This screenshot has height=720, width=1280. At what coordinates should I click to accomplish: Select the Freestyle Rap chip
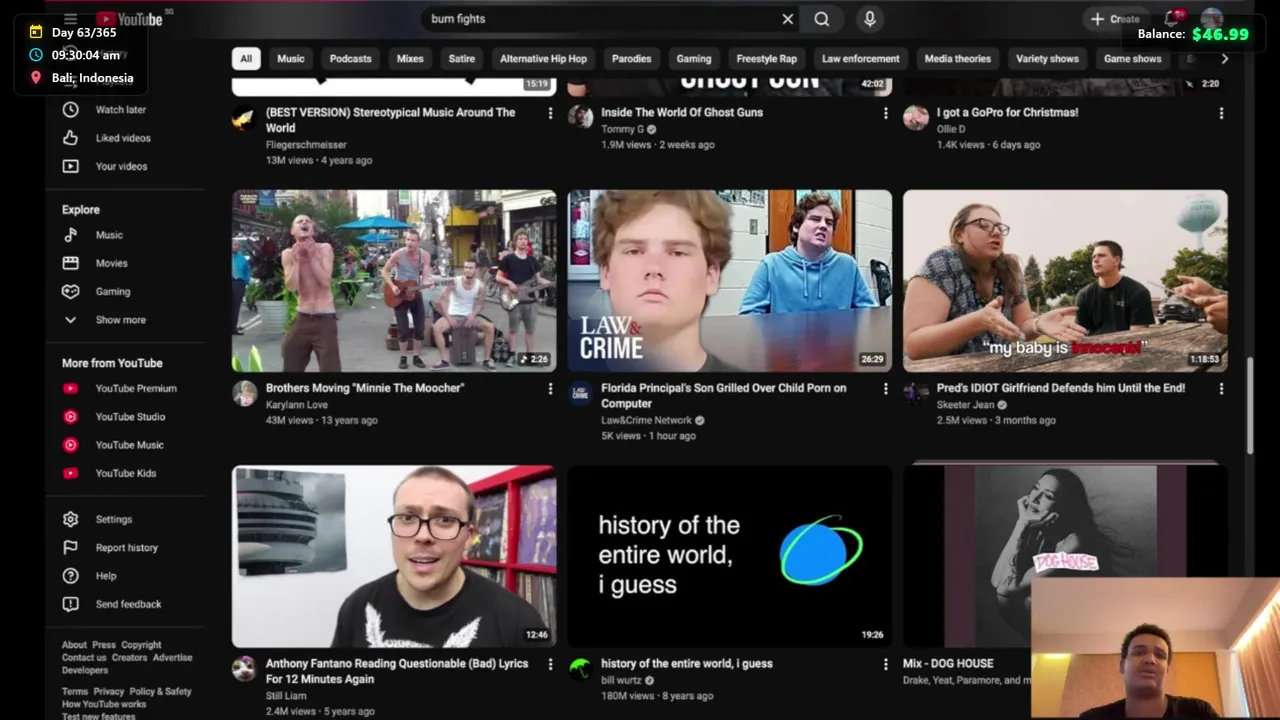(x=767, y=59)
